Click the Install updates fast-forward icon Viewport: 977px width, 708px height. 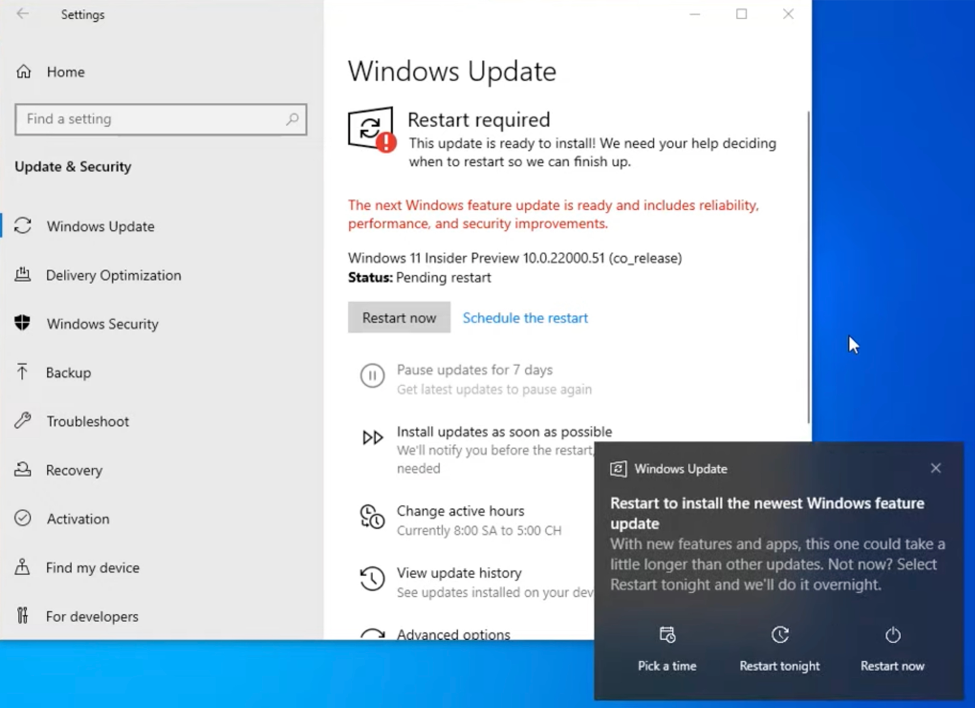click(x=372, y=438)
